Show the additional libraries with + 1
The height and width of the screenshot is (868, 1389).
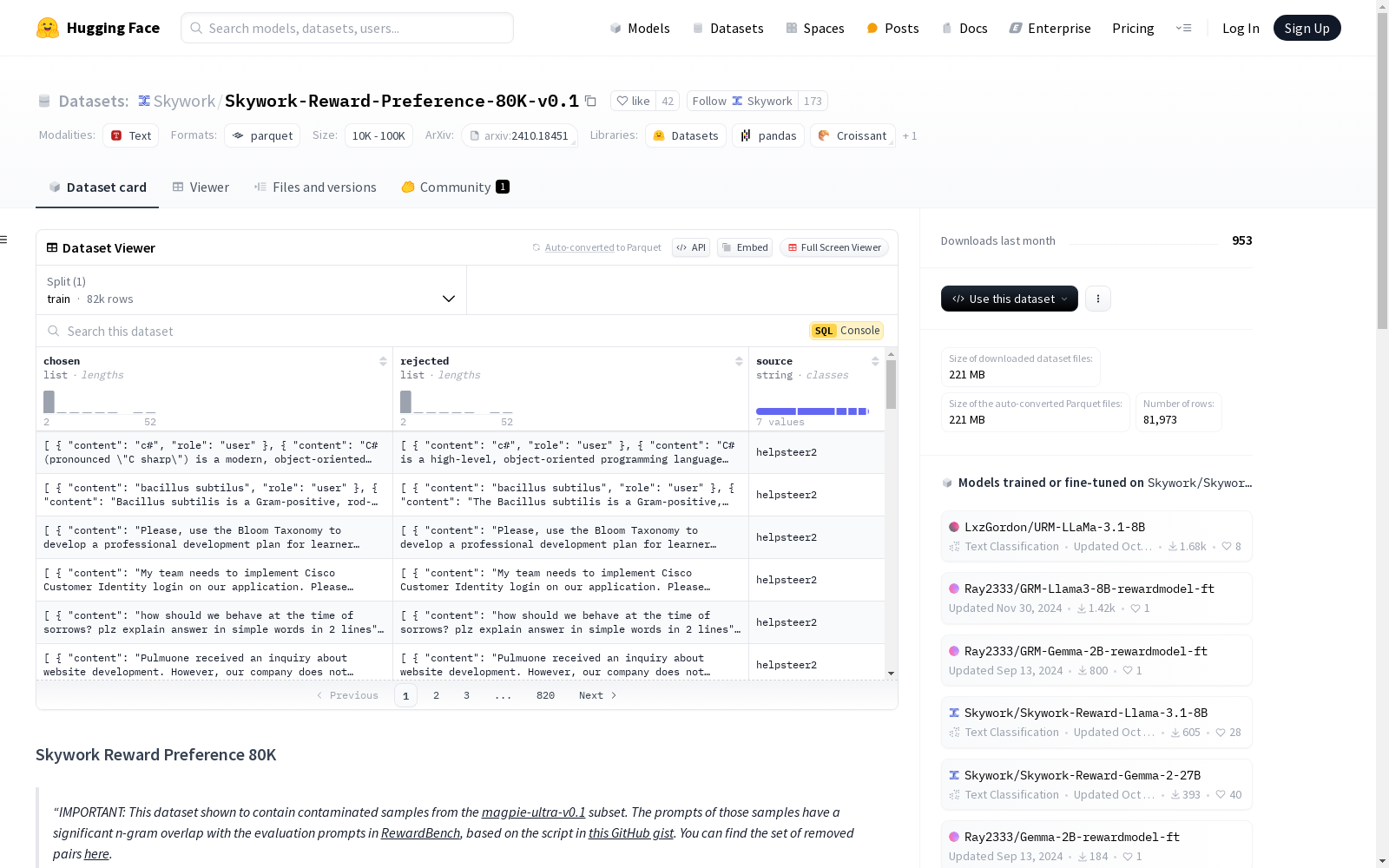click(x=910, y=135)
